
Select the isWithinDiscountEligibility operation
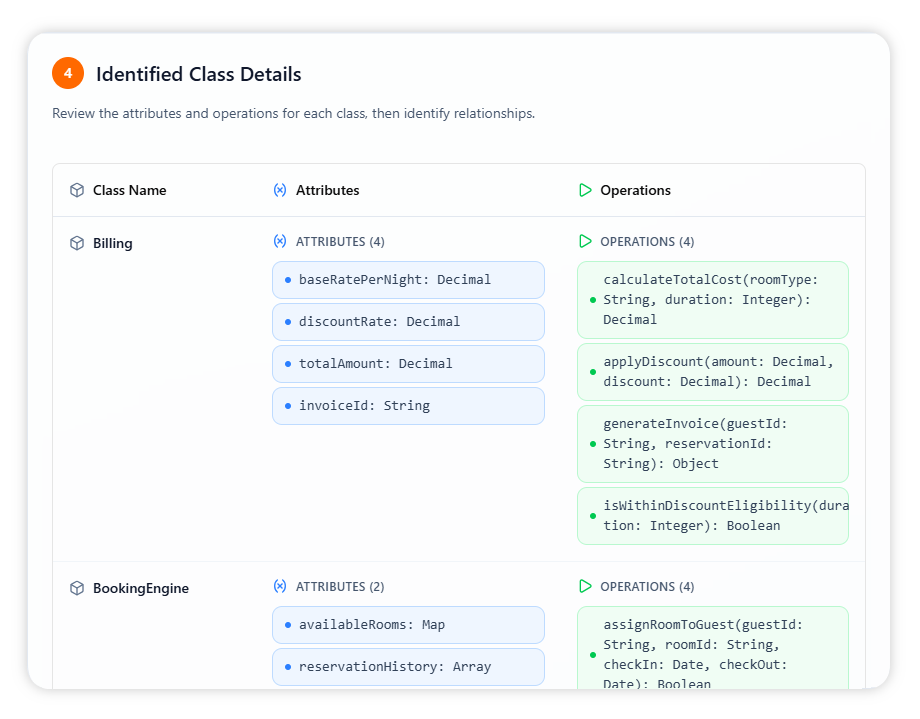click(712, 516)
